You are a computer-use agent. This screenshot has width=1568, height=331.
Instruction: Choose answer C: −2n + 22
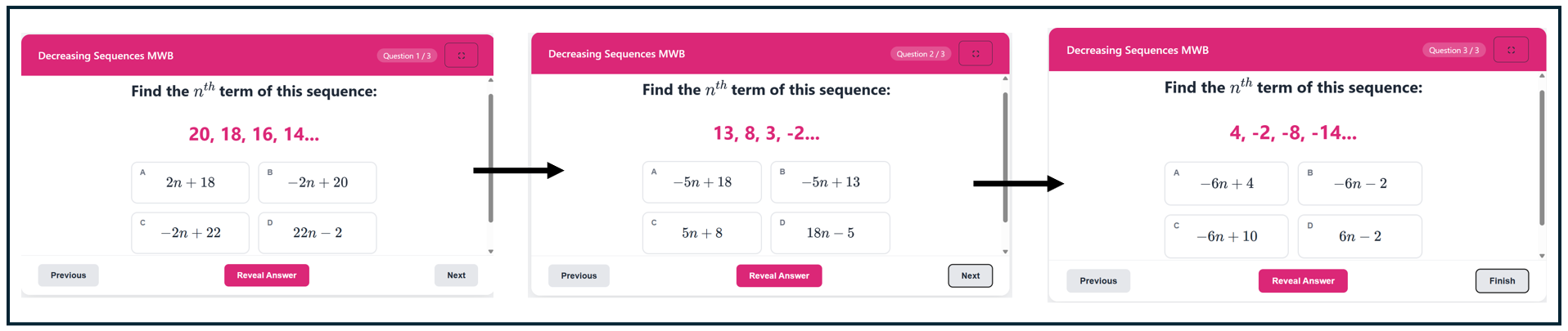coord(191,233)
